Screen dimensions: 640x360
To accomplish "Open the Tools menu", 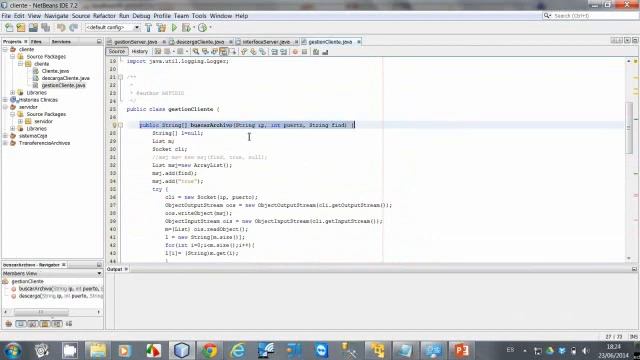I will tap(199, 16).
